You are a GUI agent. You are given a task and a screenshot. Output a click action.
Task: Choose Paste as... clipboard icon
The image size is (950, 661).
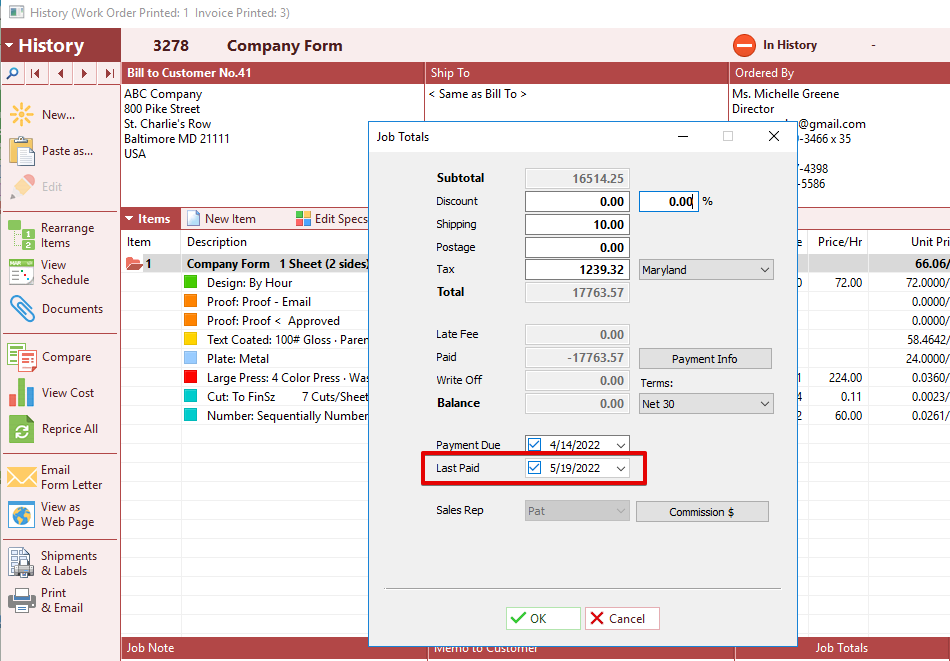[x=22, y=151]
